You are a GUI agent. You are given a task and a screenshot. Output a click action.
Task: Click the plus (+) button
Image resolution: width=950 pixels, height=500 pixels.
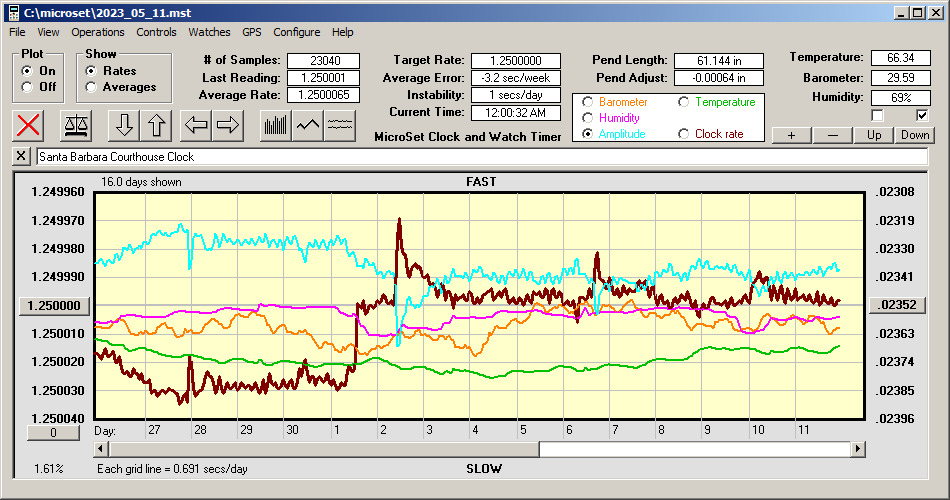791,135
